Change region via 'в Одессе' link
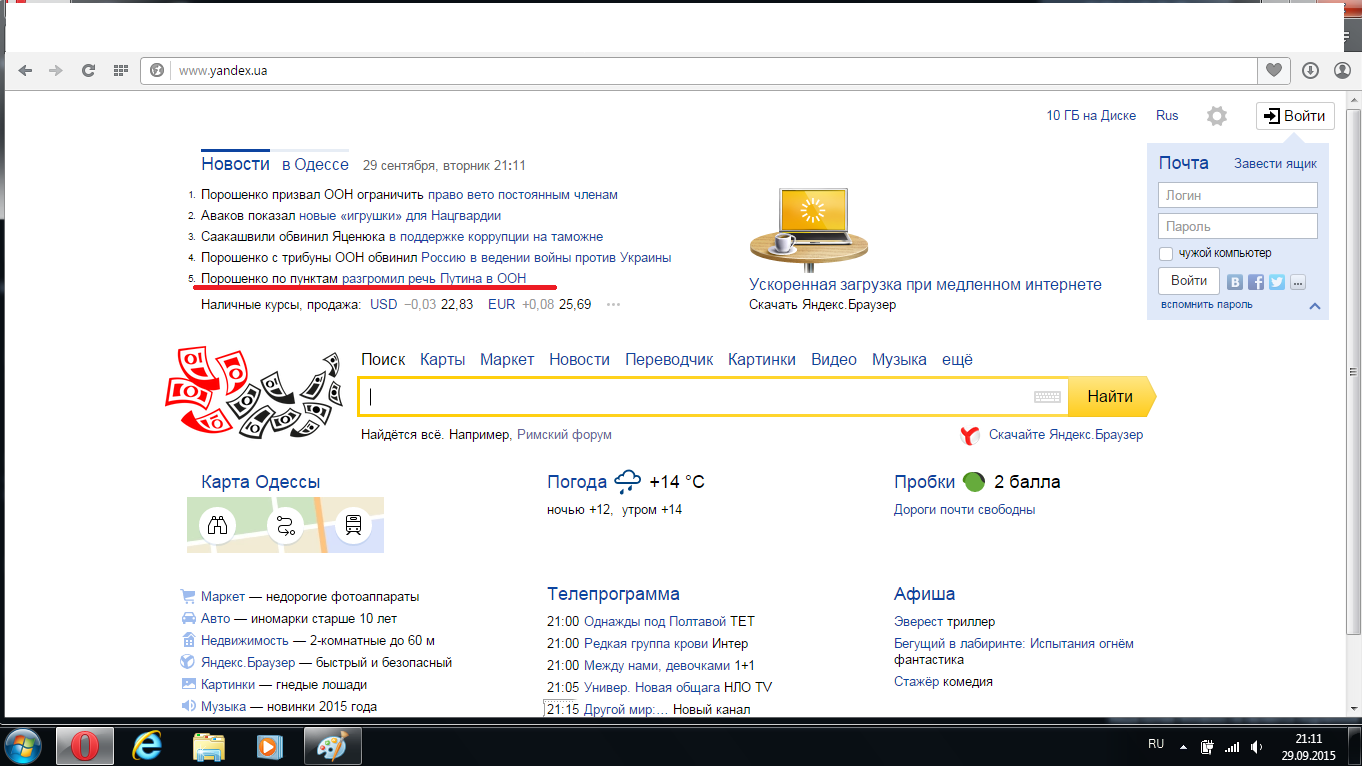 coord(315,165)
